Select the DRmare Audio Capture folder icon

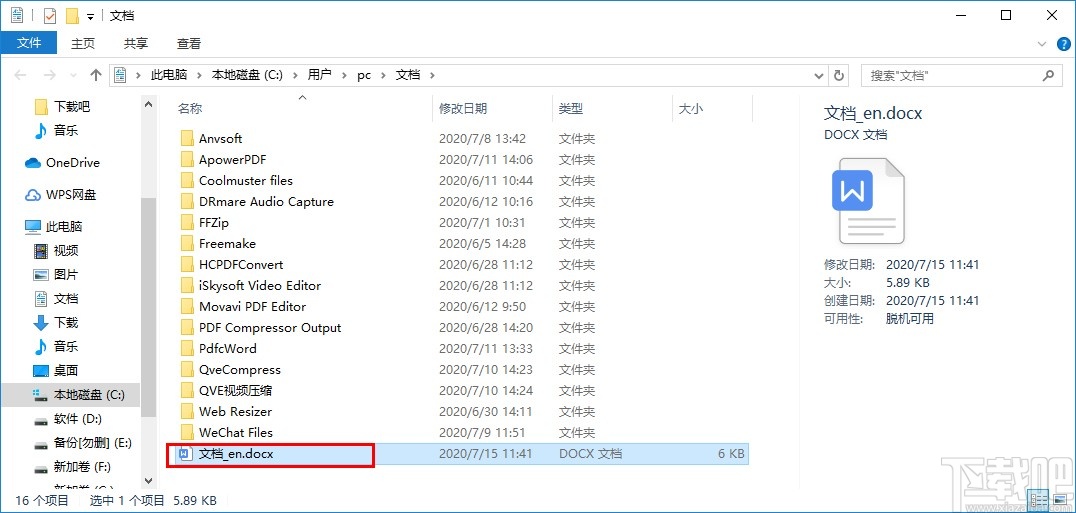187,202
